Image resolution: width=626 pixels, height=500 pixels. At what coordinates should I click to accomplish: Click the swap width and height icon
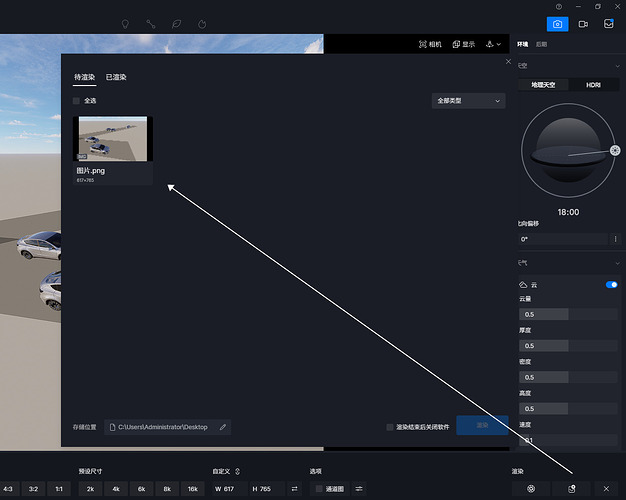click(x=294, y=488)
